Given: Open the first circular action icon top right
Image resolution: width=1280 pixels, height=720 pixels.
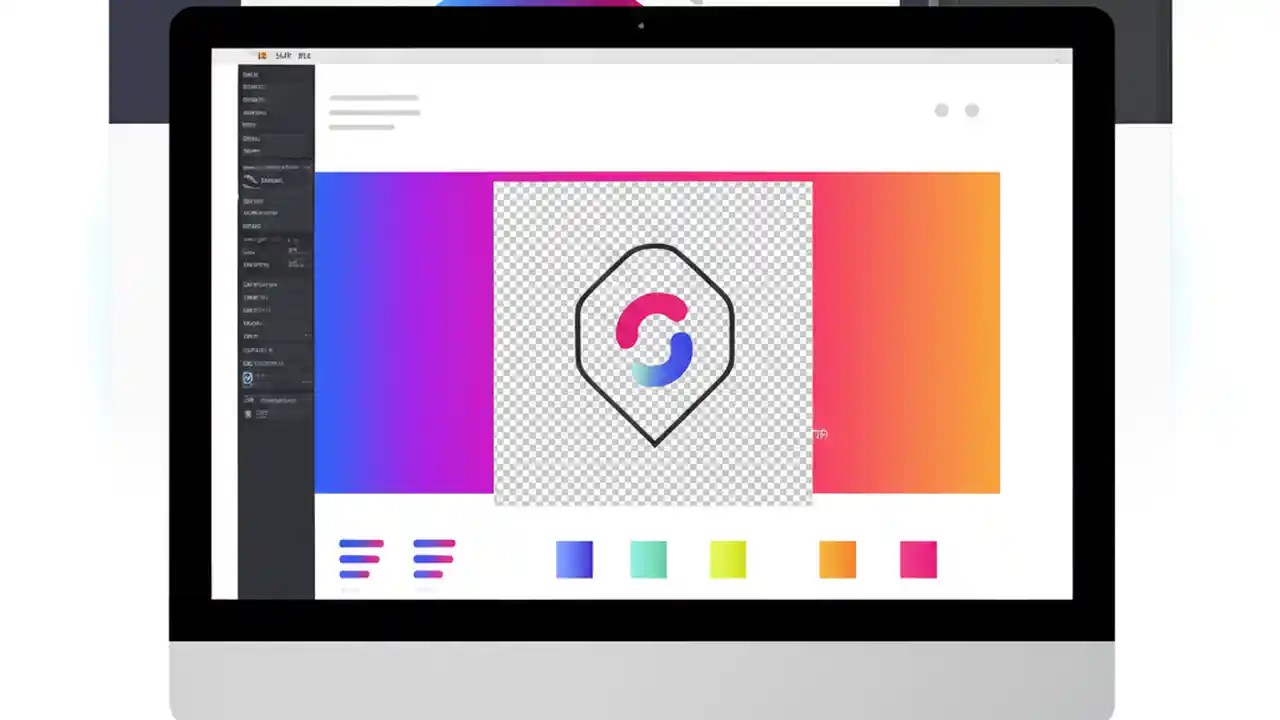Looking at the screenshot, I should 941,110.
